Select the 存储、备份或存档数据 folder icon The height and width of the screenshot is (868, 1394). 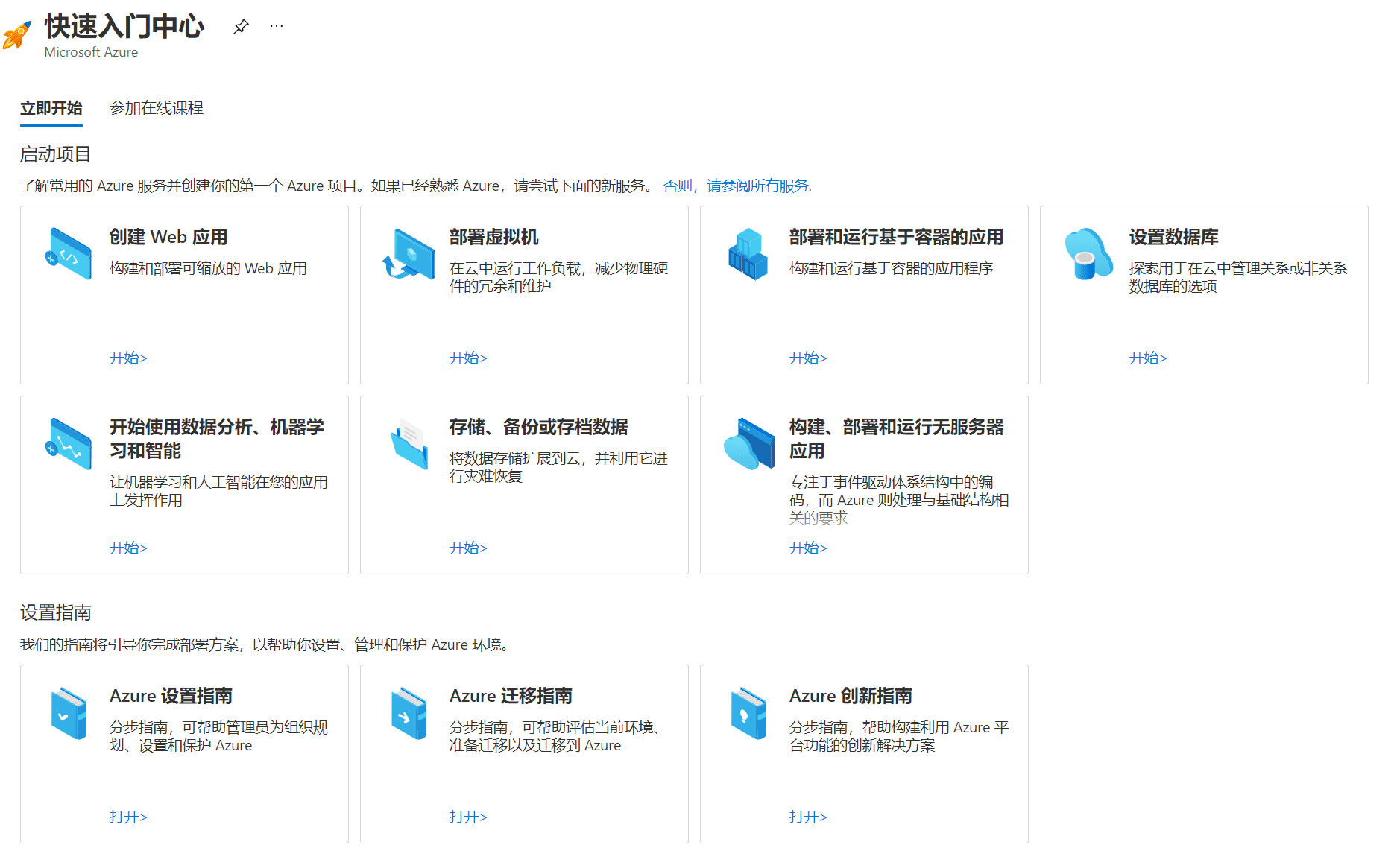[409, 444]
